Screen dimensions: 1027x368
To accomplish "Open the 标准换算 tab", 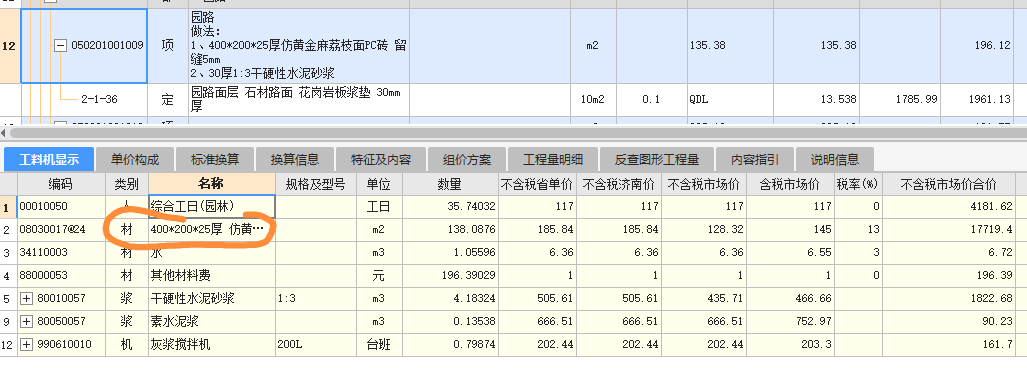I will pos(215,159).
